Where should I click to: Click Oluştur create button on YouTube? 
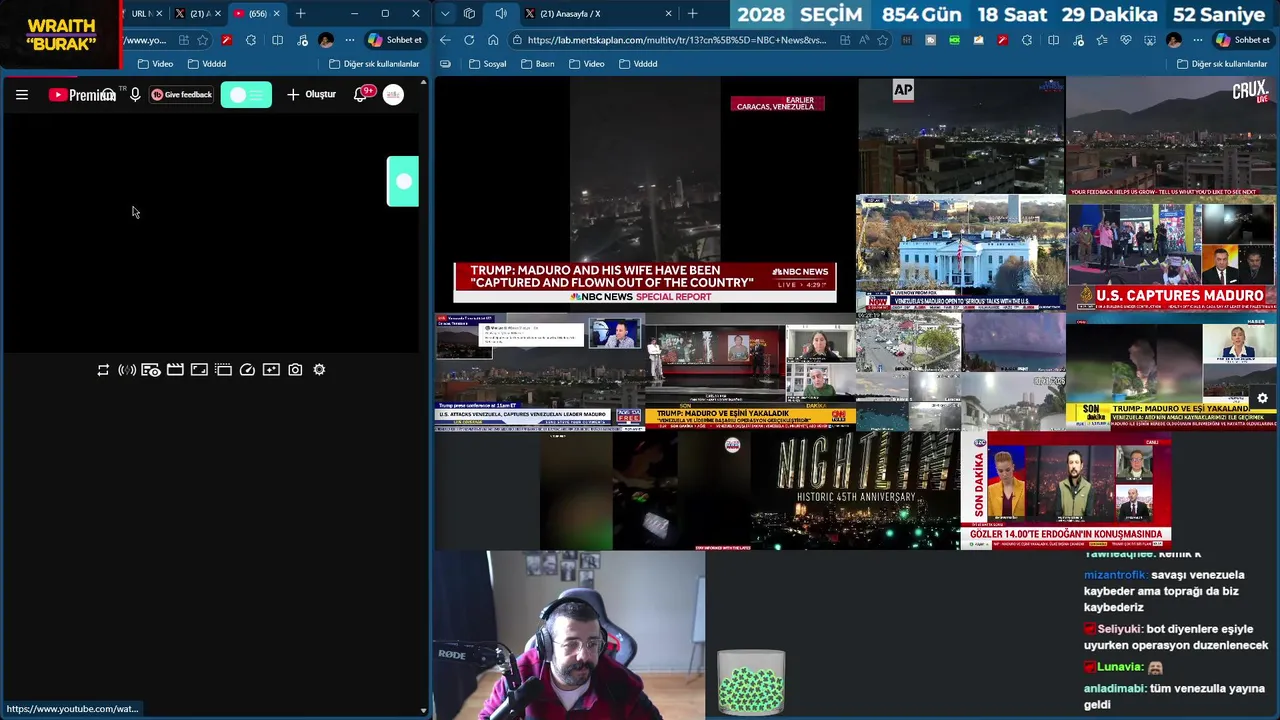[x=311, y=94]
